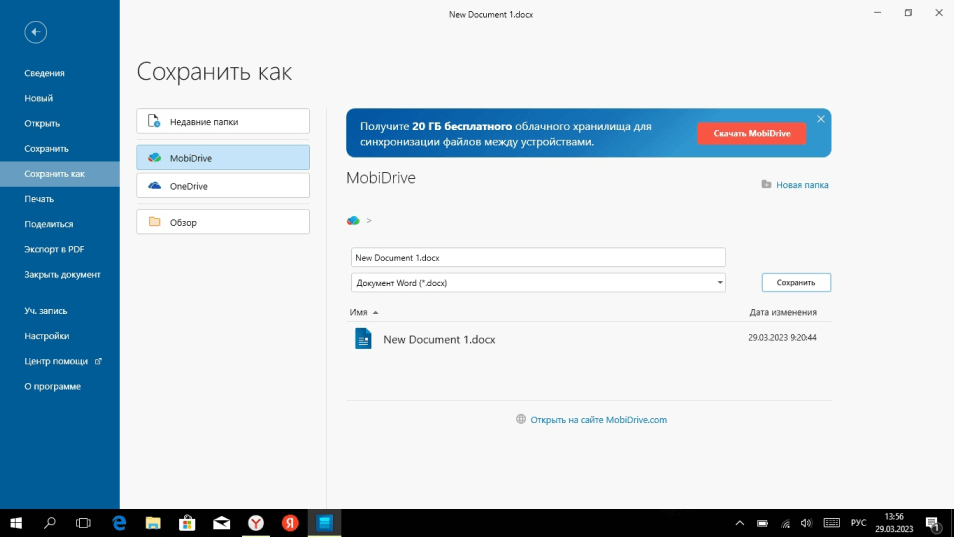Open the clock showing 13:56

(894, 523)
